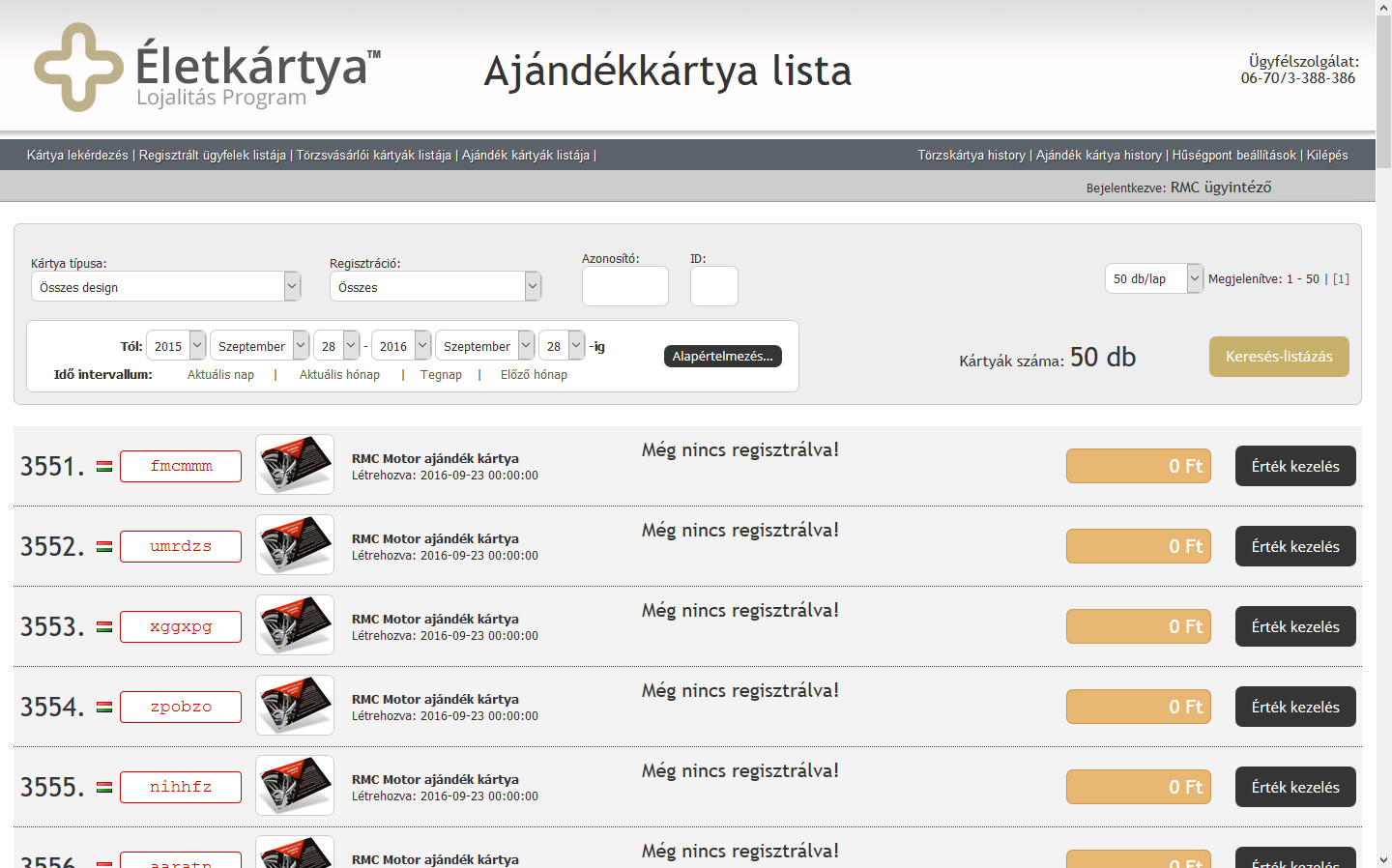Click the Életkártya logo
Viewport: 1392px width, 868px height.
coord(207,68)
